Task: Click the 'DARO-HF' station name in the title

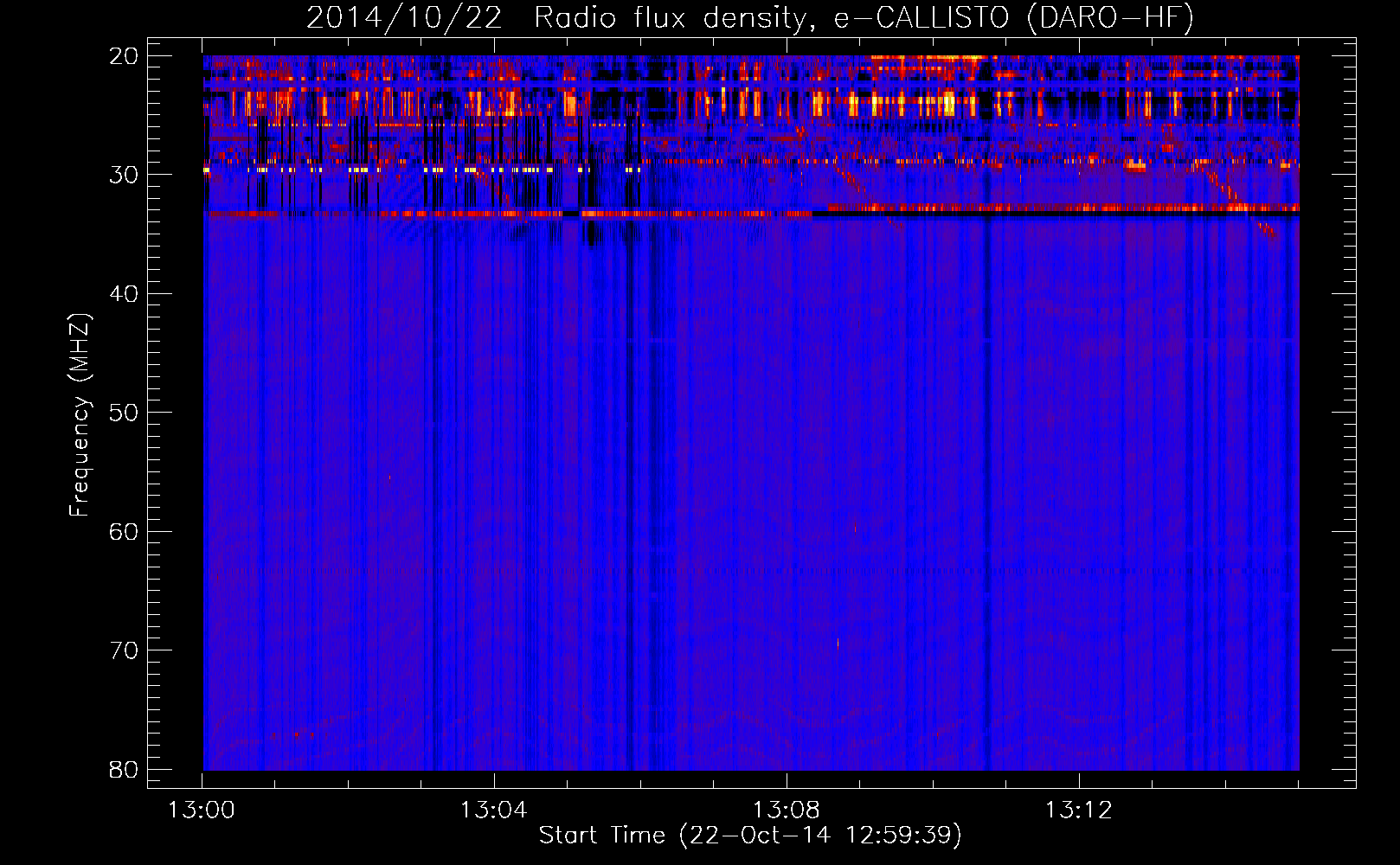Action: tap(1109, 17)
